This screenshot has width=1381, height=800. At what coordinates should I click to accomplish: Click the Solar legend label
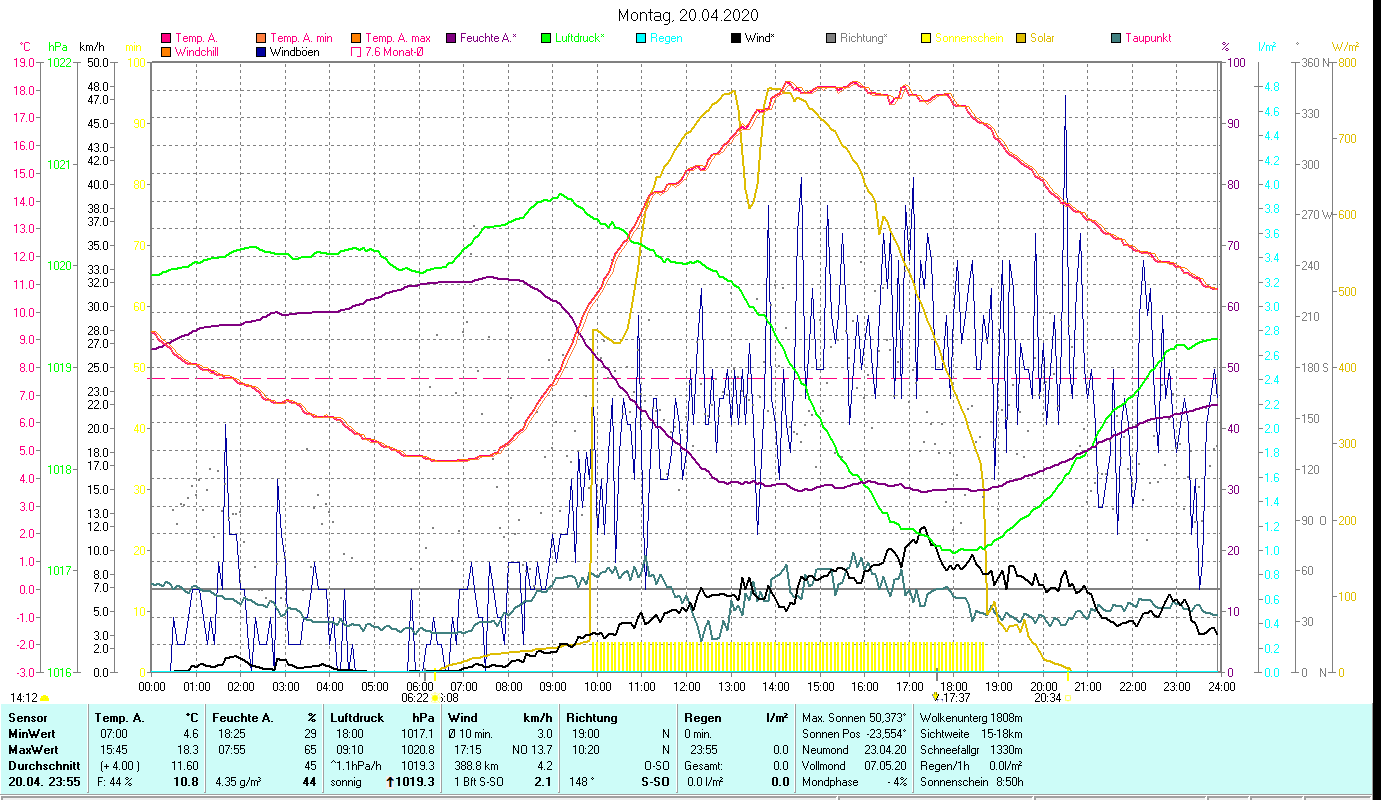1044,38
